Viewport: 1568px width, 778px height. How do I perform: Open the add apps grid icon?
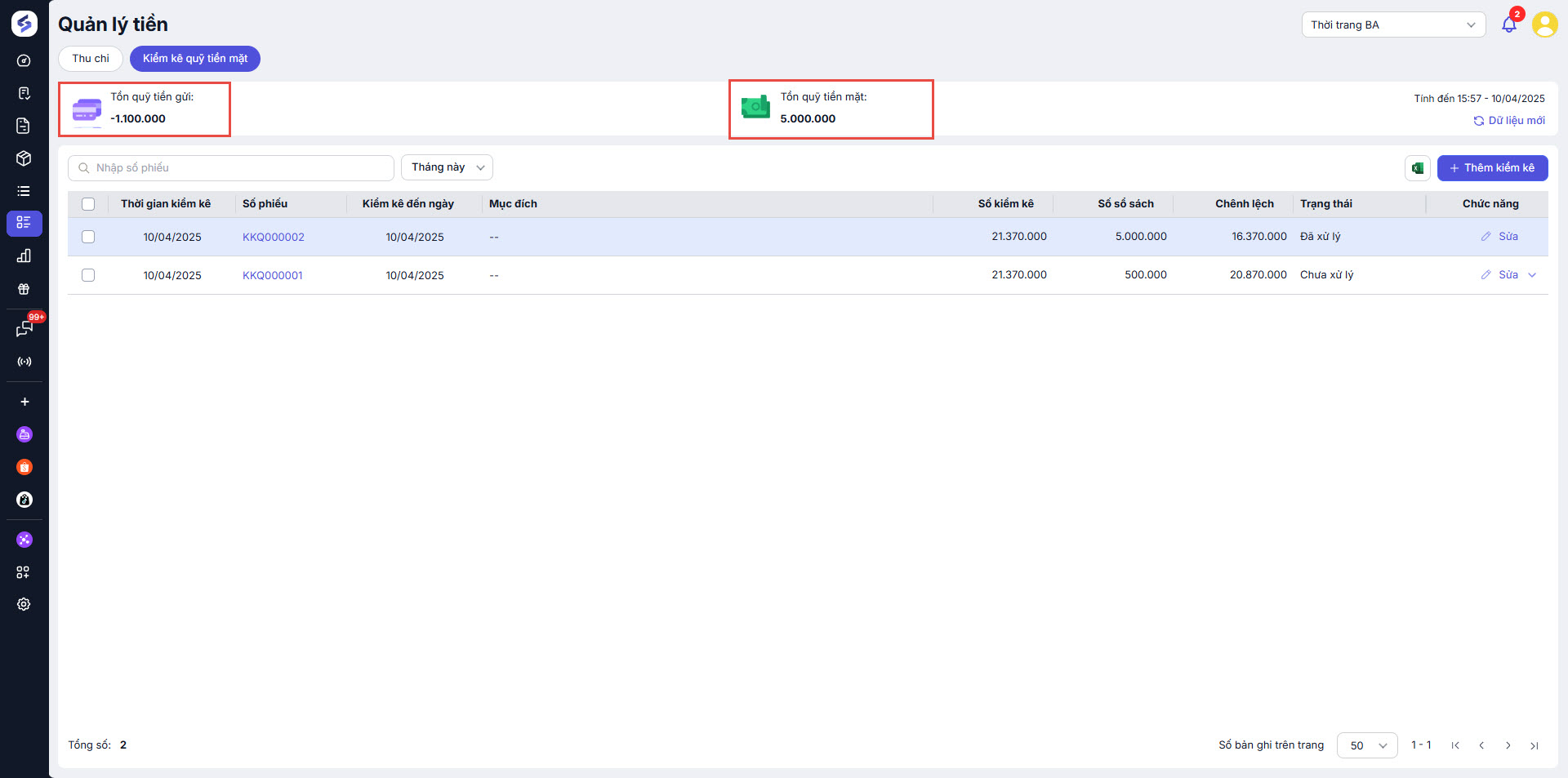[24, 572]
